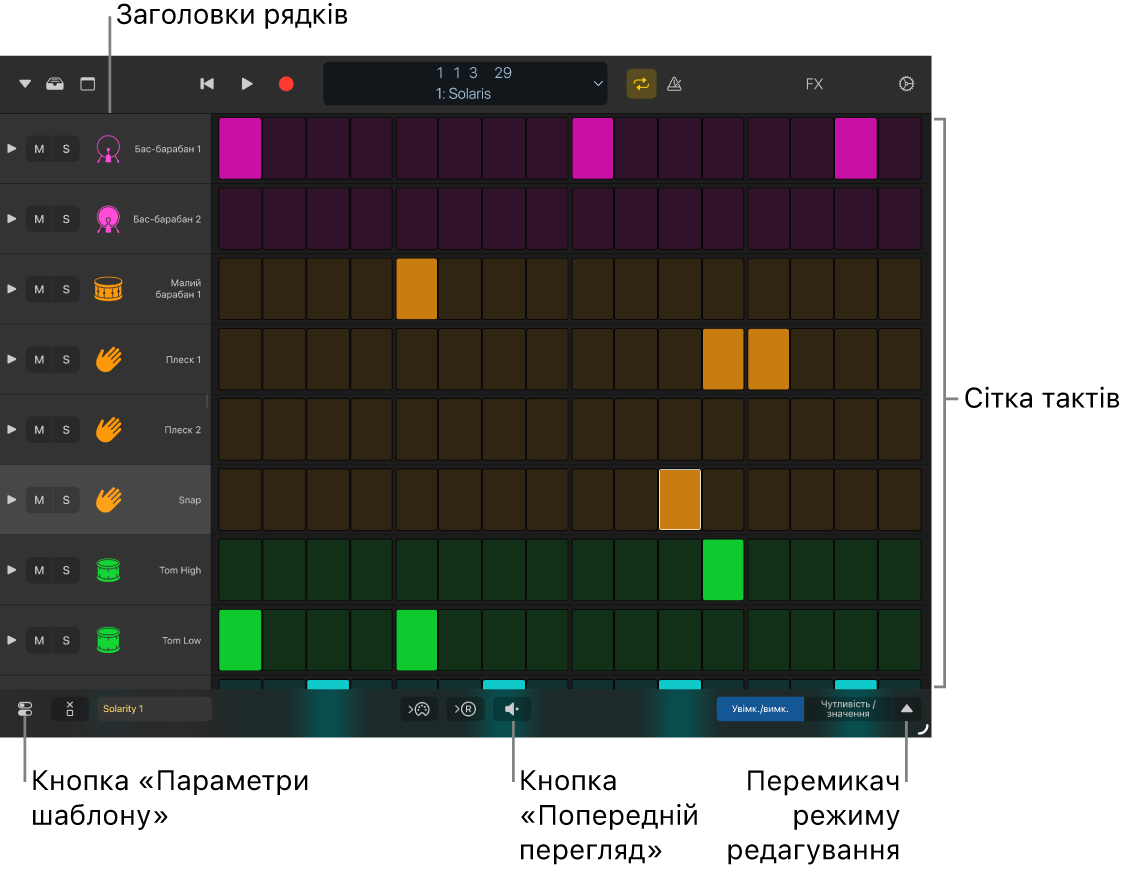The height and width of the screenshot is (870, 1131).
Task: Expand the edit mode panel up arrow
Action: click(x=906, y=709)
